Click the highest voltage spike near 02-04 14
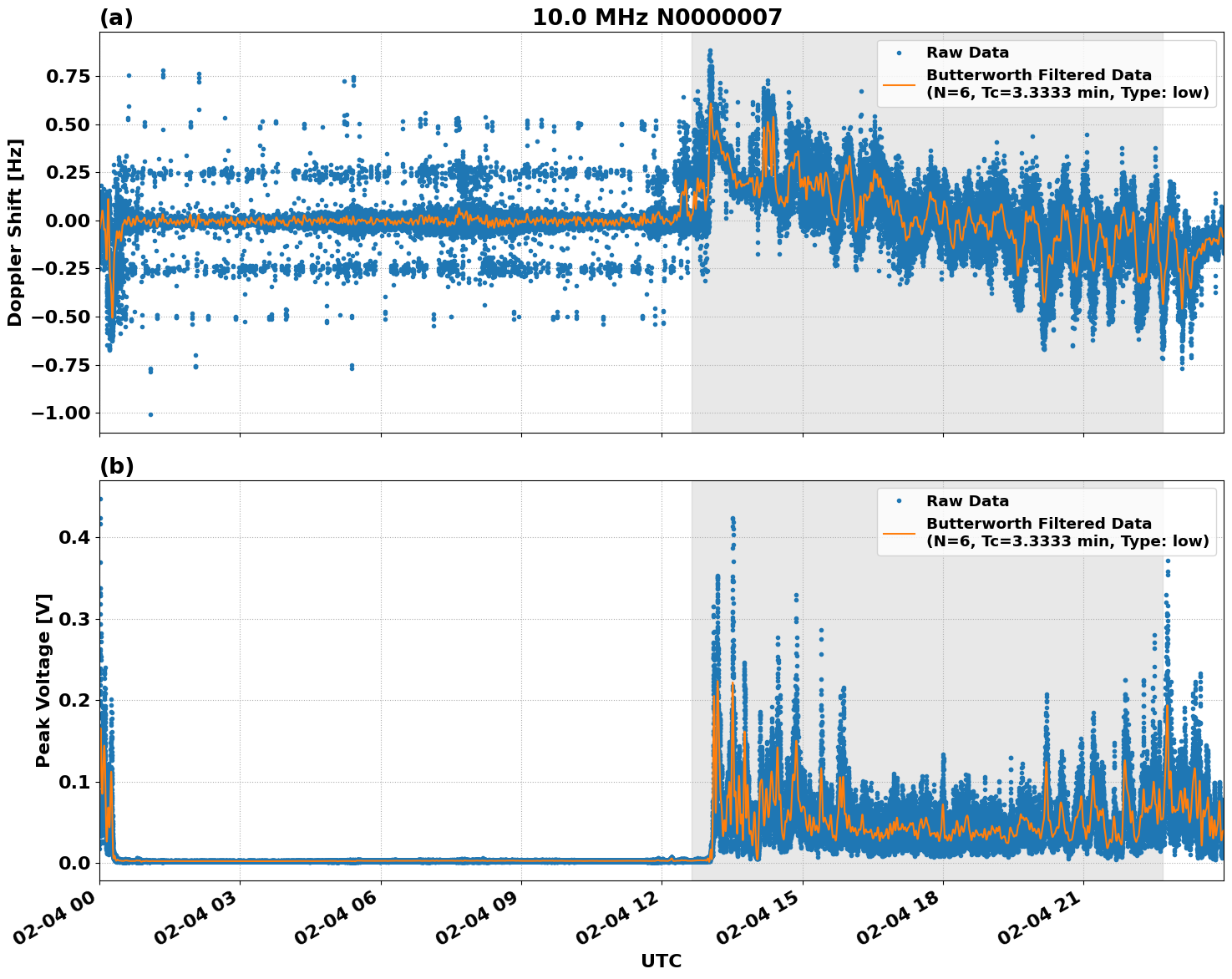This screenshot has height=979, width=1232. (733, 518)
